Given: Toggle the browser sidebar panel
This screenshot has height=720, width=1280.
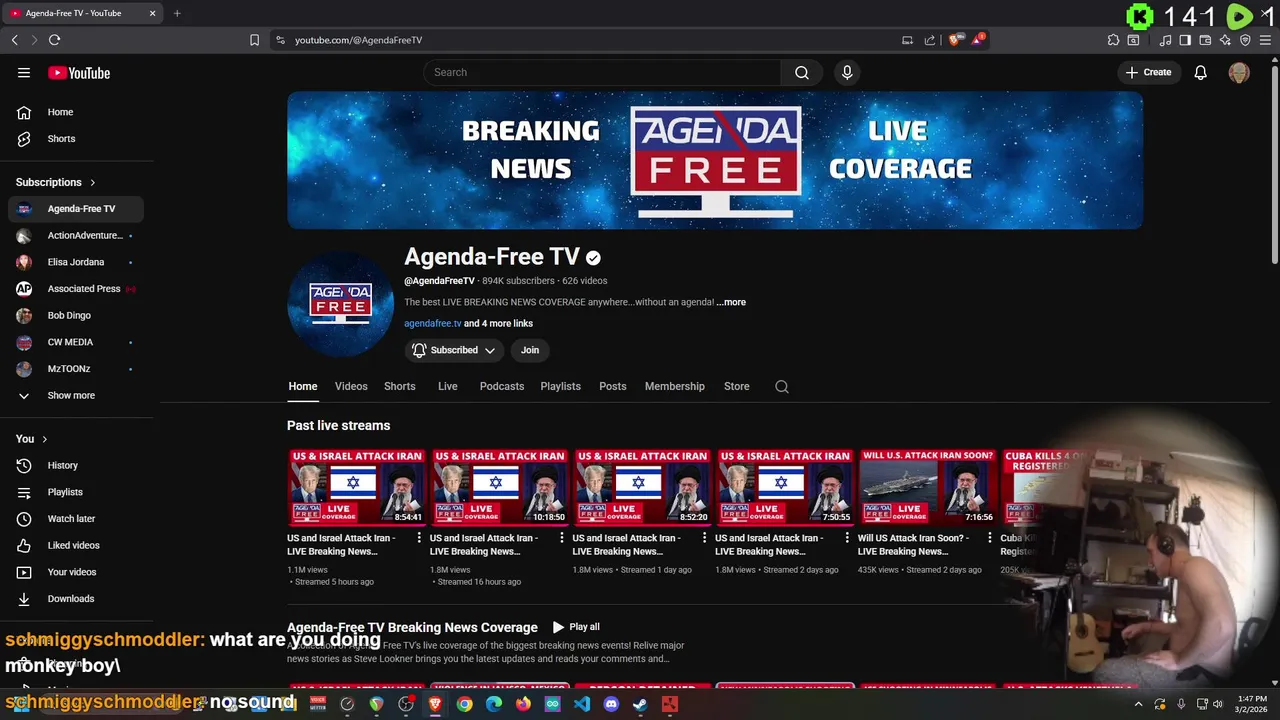Looking at the screenshot, I should [x=1185, y=40].
